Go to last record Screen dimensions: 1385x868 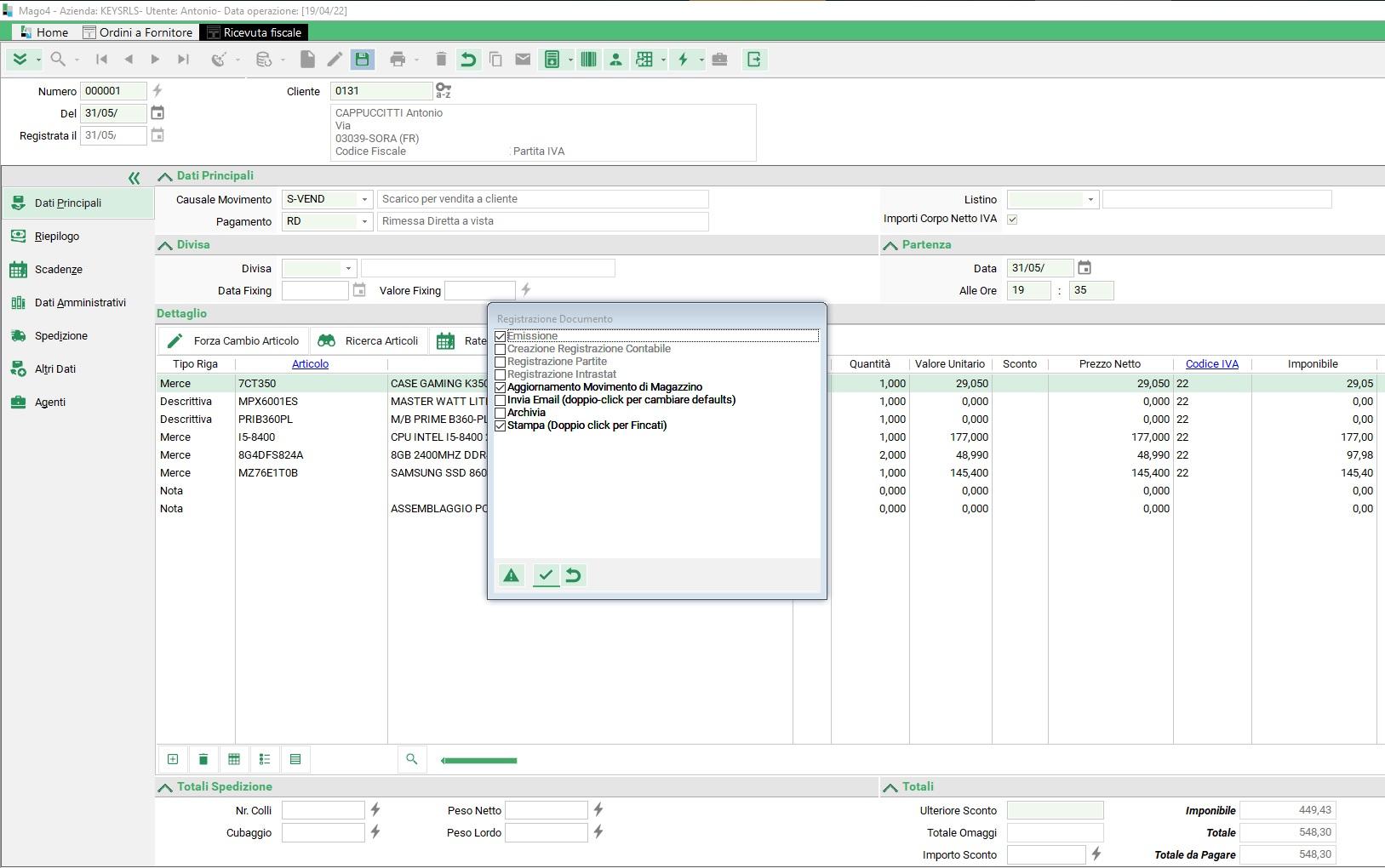(183, 60)
